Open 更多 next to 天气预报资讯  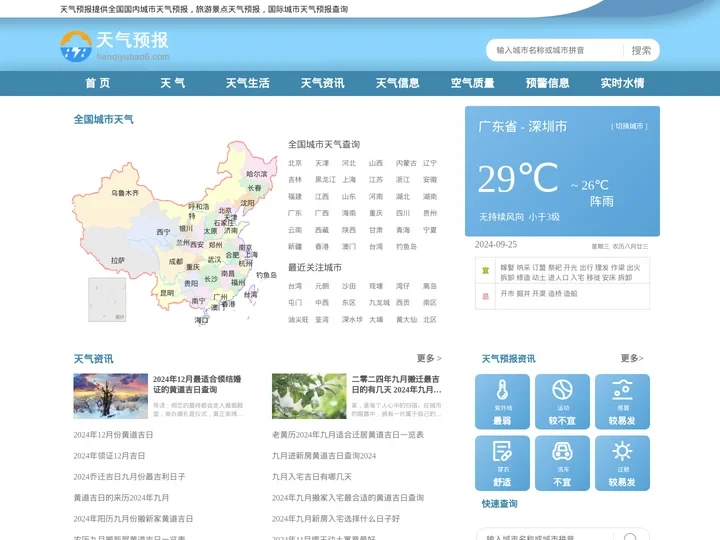tap(632, 358)
